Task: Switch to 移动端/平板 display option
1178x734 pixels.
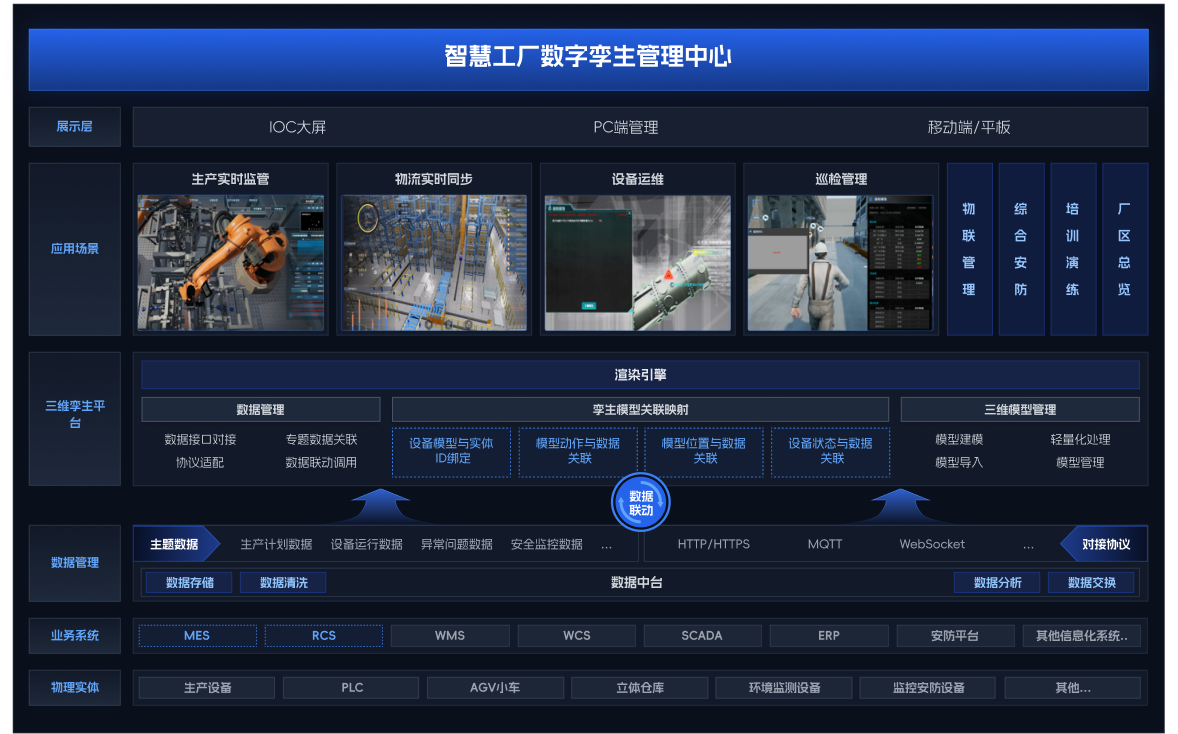Action: tap(968, 127)
